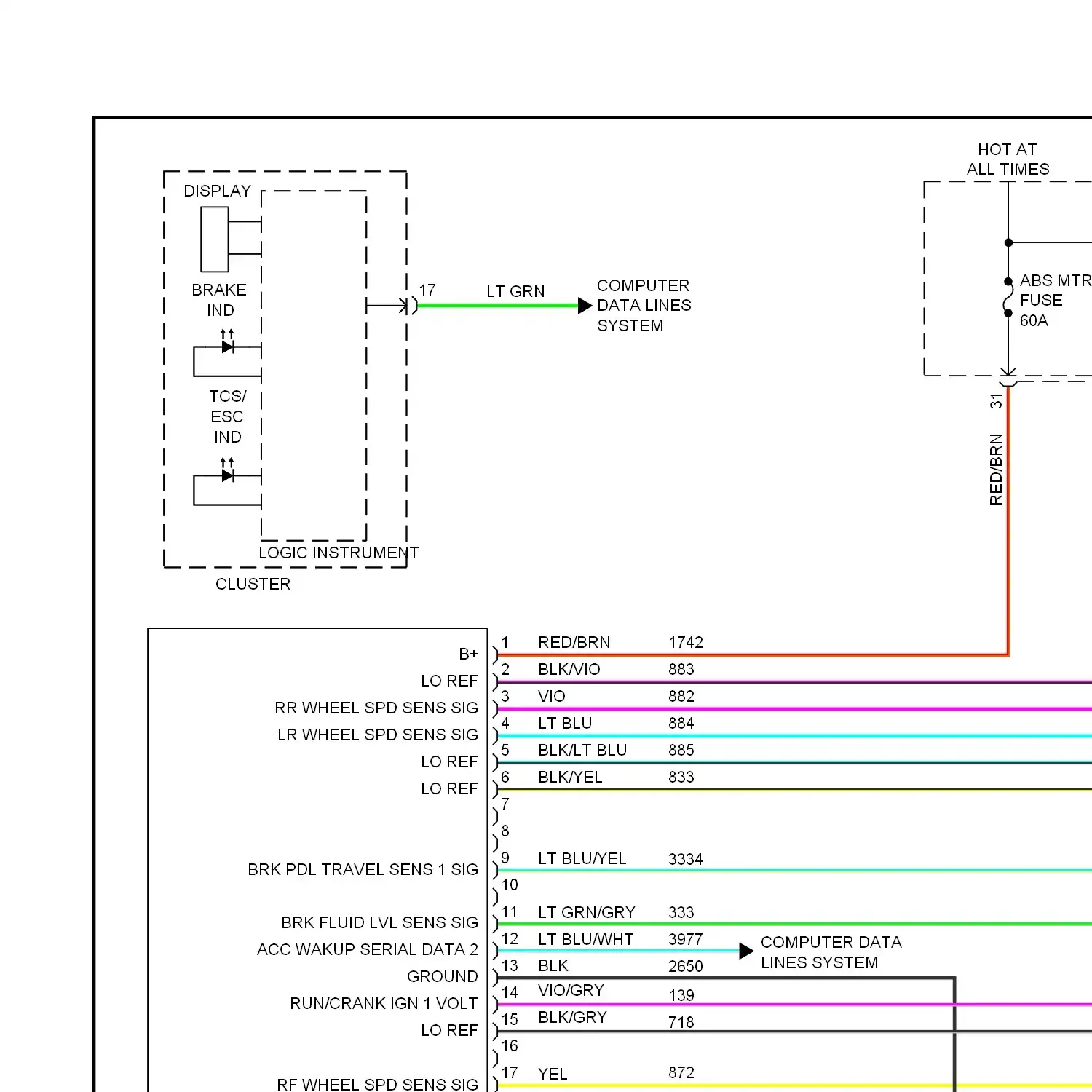The image size is (1092, 1092).
Task: Click the empty pin number 10
Action: (510, 885)
